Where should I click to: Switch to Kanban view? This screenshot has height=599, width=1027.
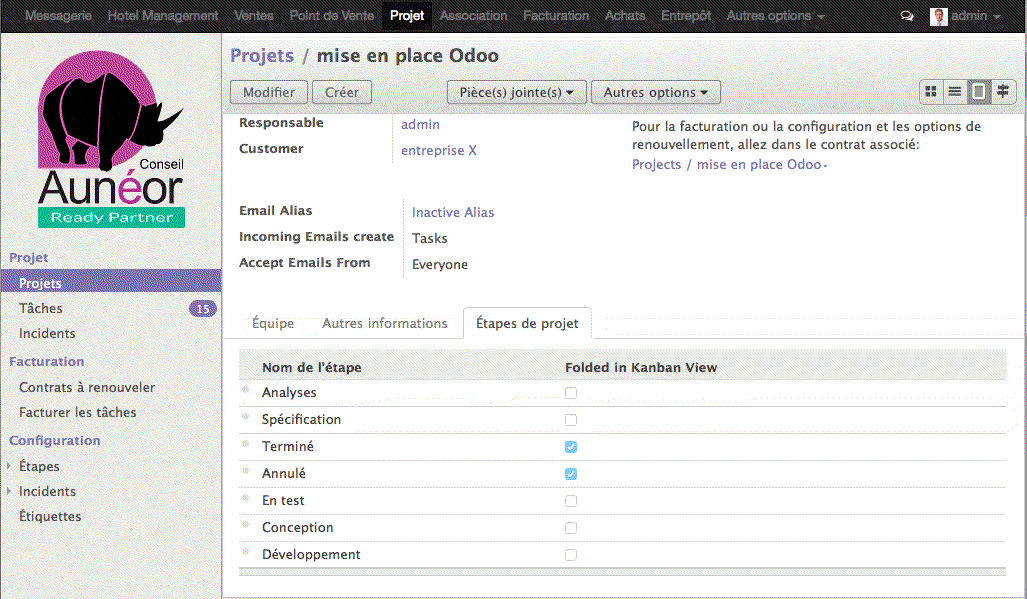[930, 91]
